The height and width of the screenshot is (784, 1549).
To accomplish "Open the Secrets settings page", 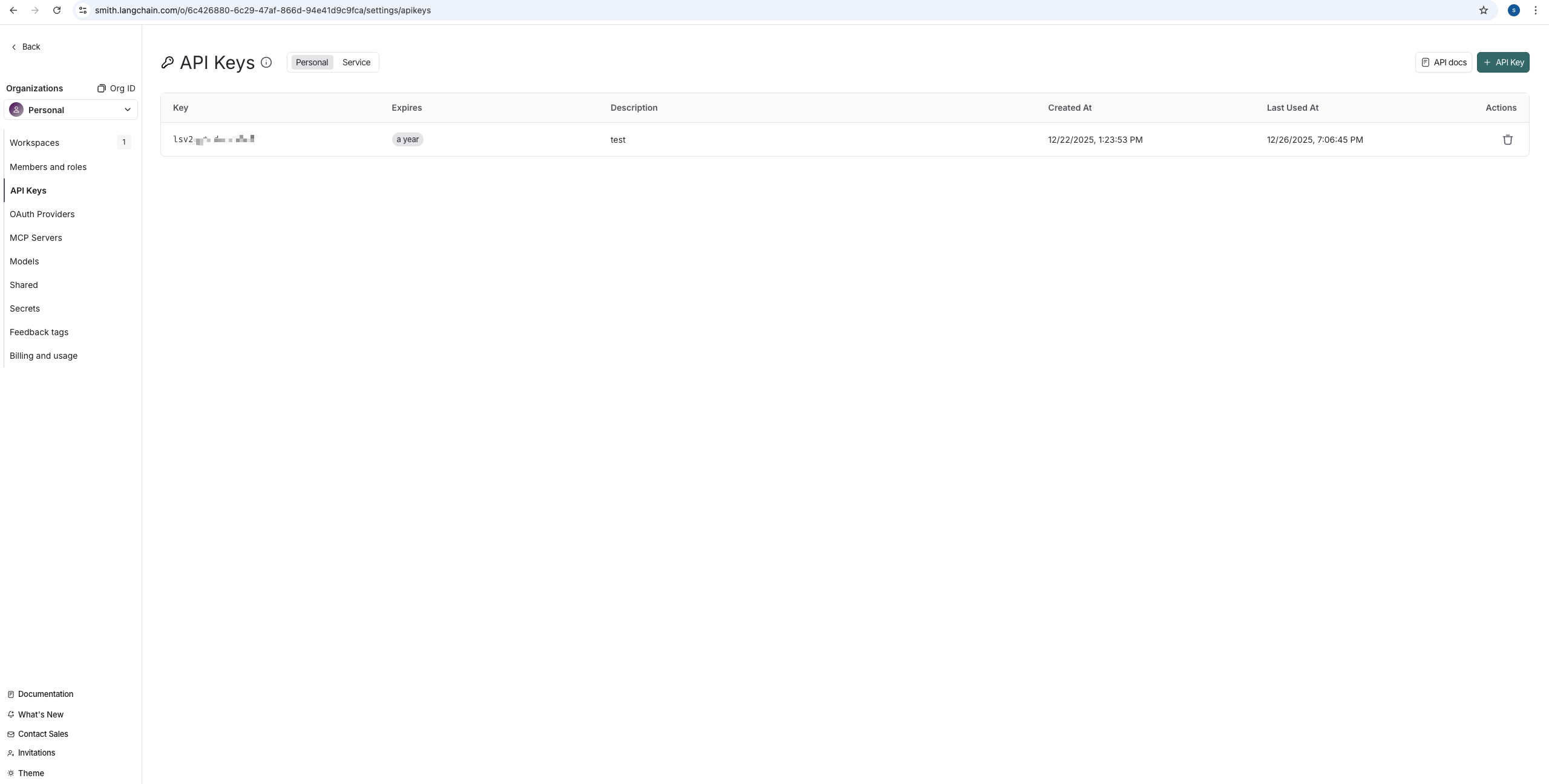I will coord(25,309).
